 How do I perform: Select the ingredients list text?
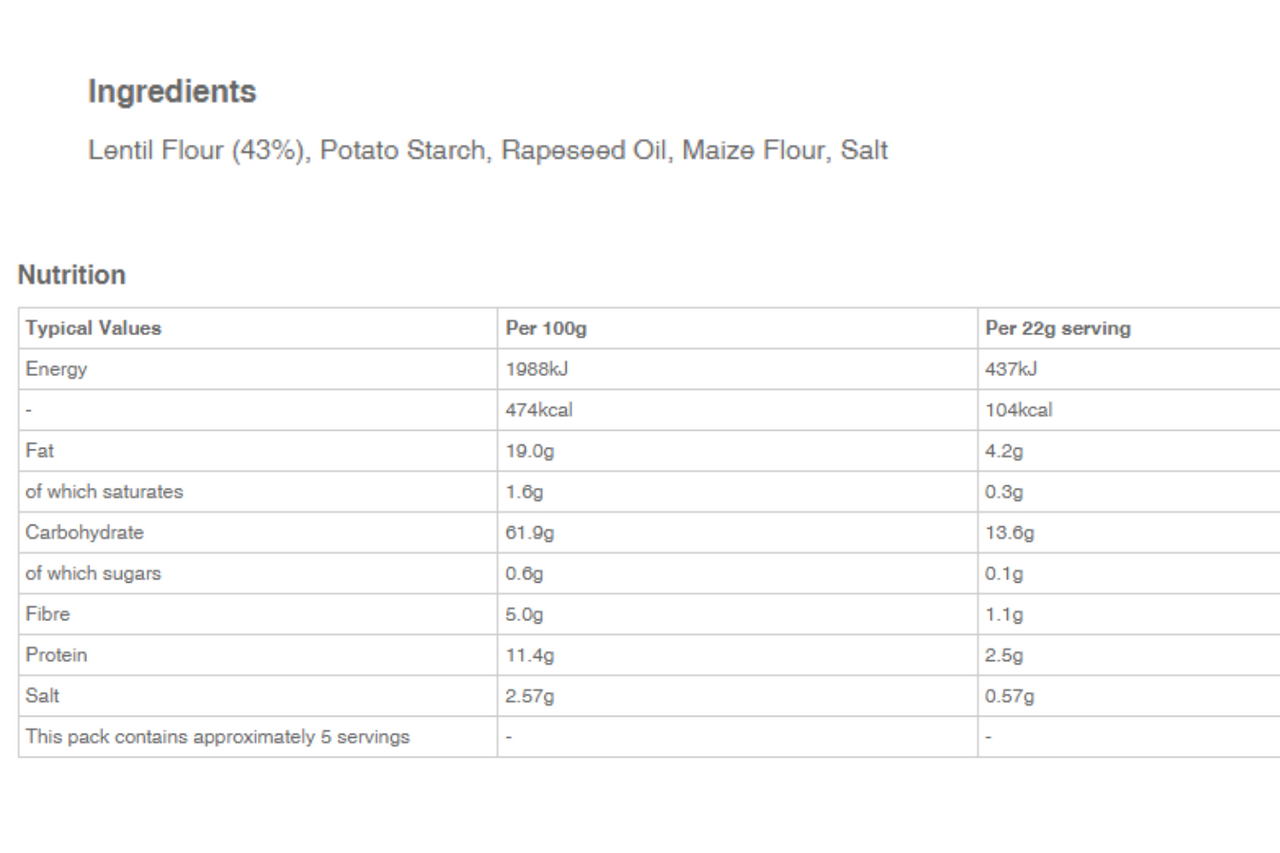(x=488, y=151)
